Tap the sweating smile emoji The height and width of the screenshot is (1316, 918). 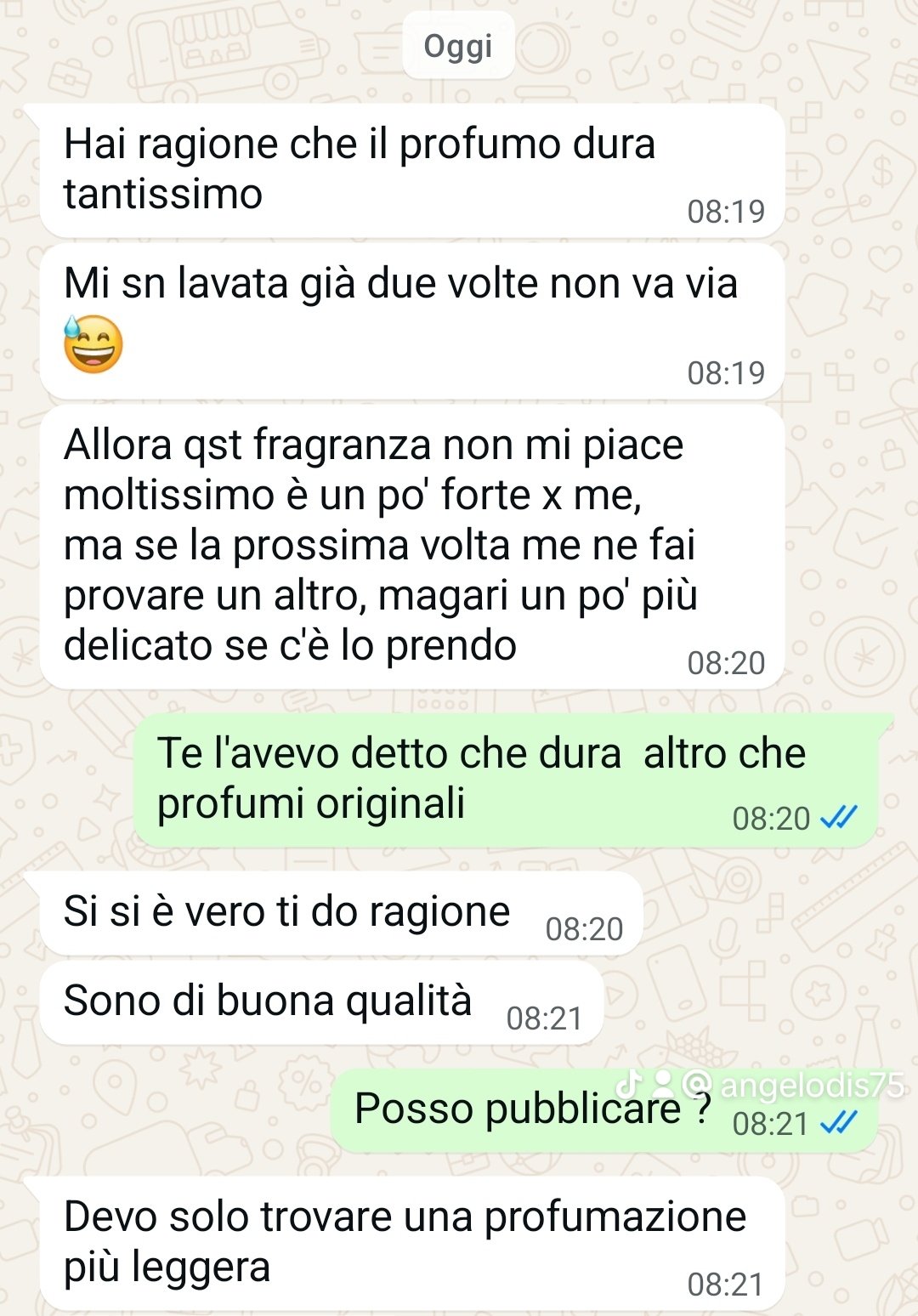[x=93, y=344]
